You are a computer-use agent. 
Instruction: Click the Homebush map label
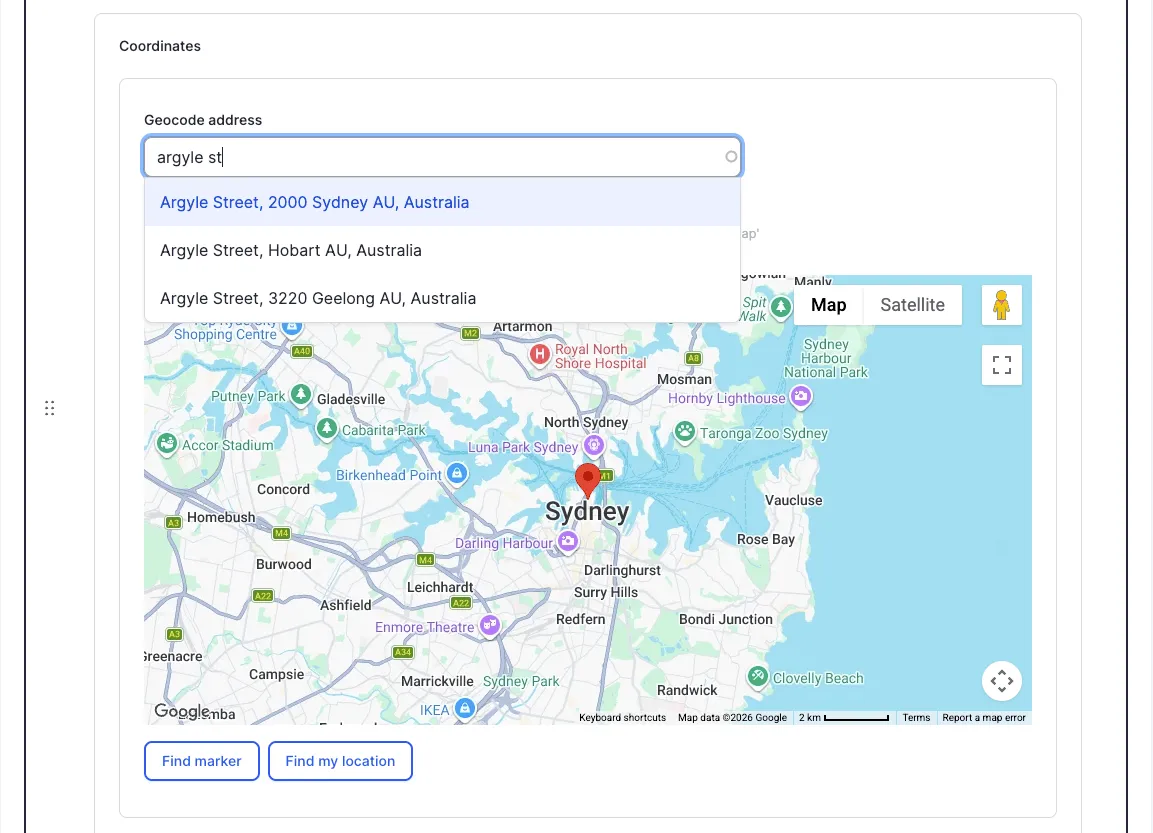click(x=221, y=517)
